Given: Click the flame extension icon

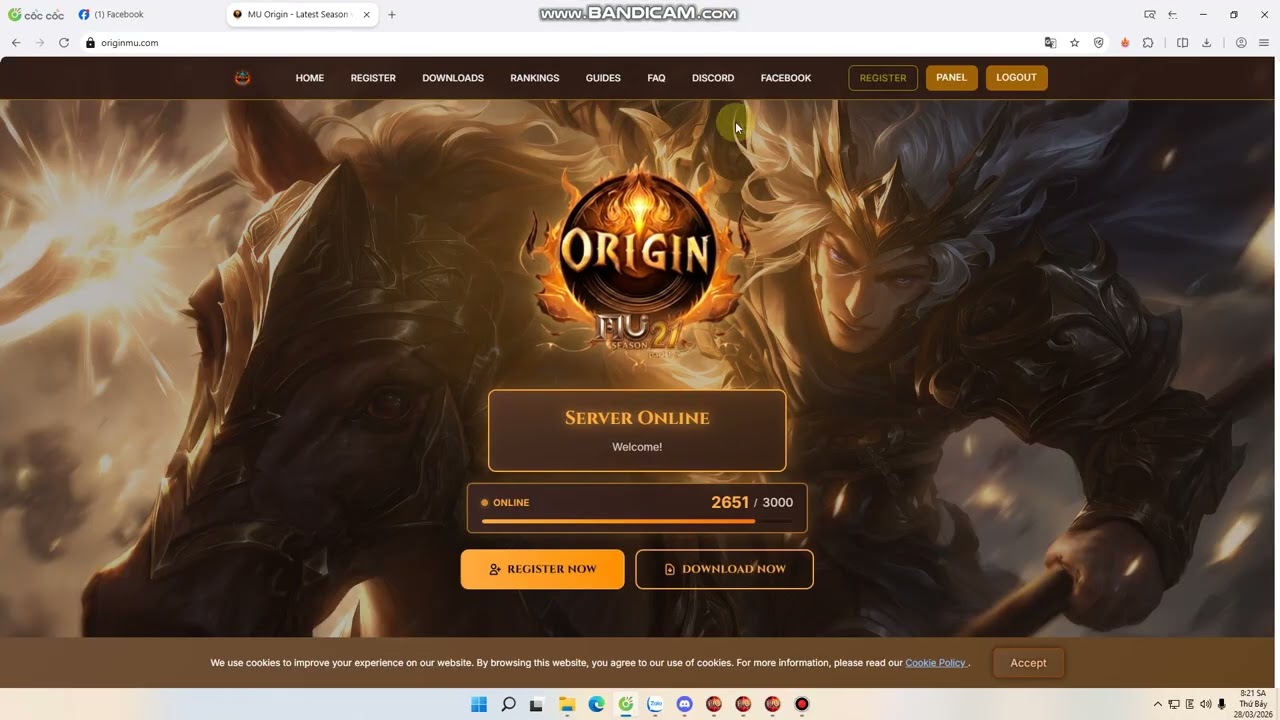Looking at the screenshot, I should pyautogui.click(x=1125, y=43).
